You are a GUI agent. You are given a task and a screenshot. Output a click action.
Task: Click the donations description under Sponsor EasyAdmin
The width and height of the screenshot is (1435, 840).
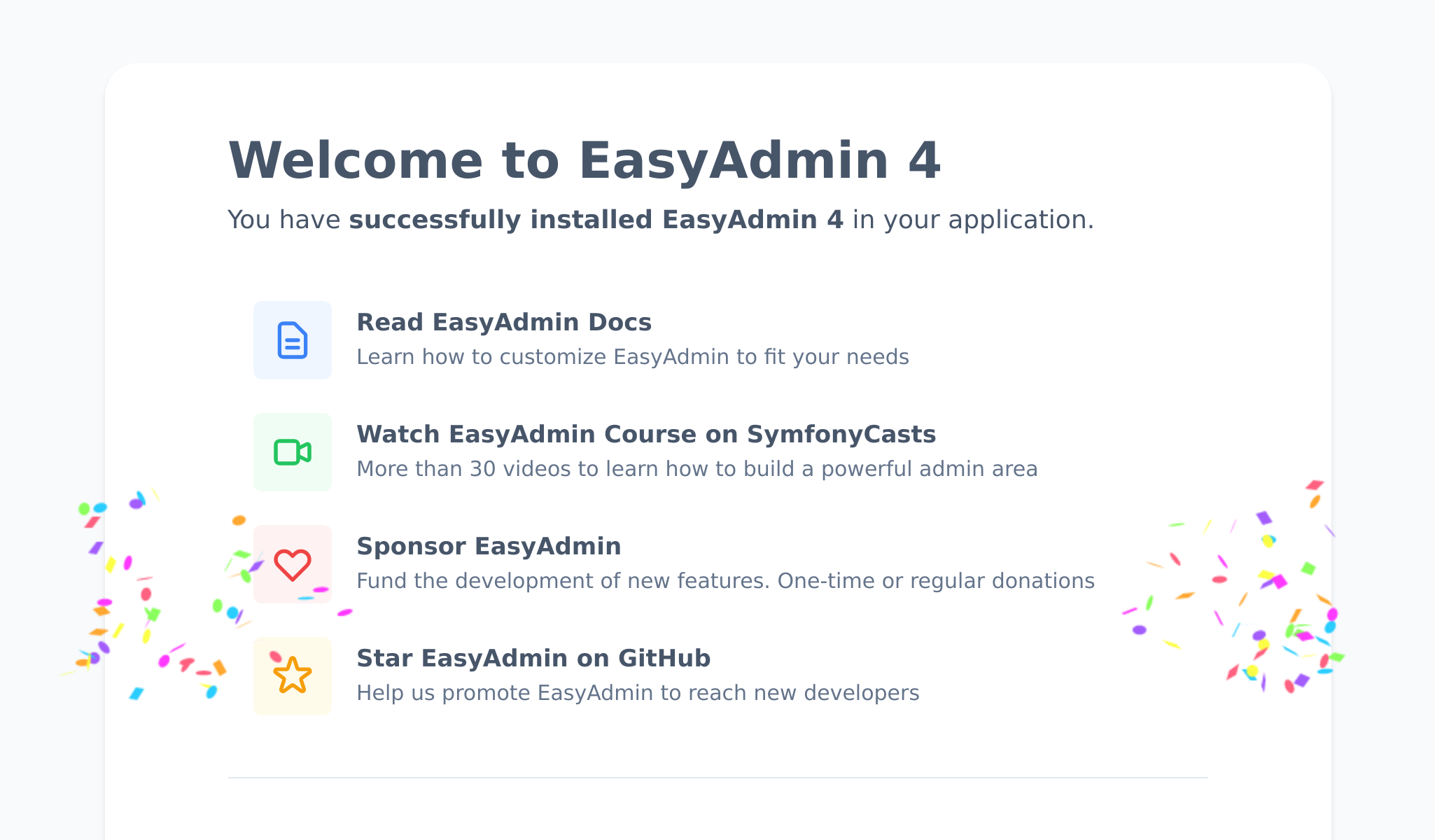(x=725, y=580)
